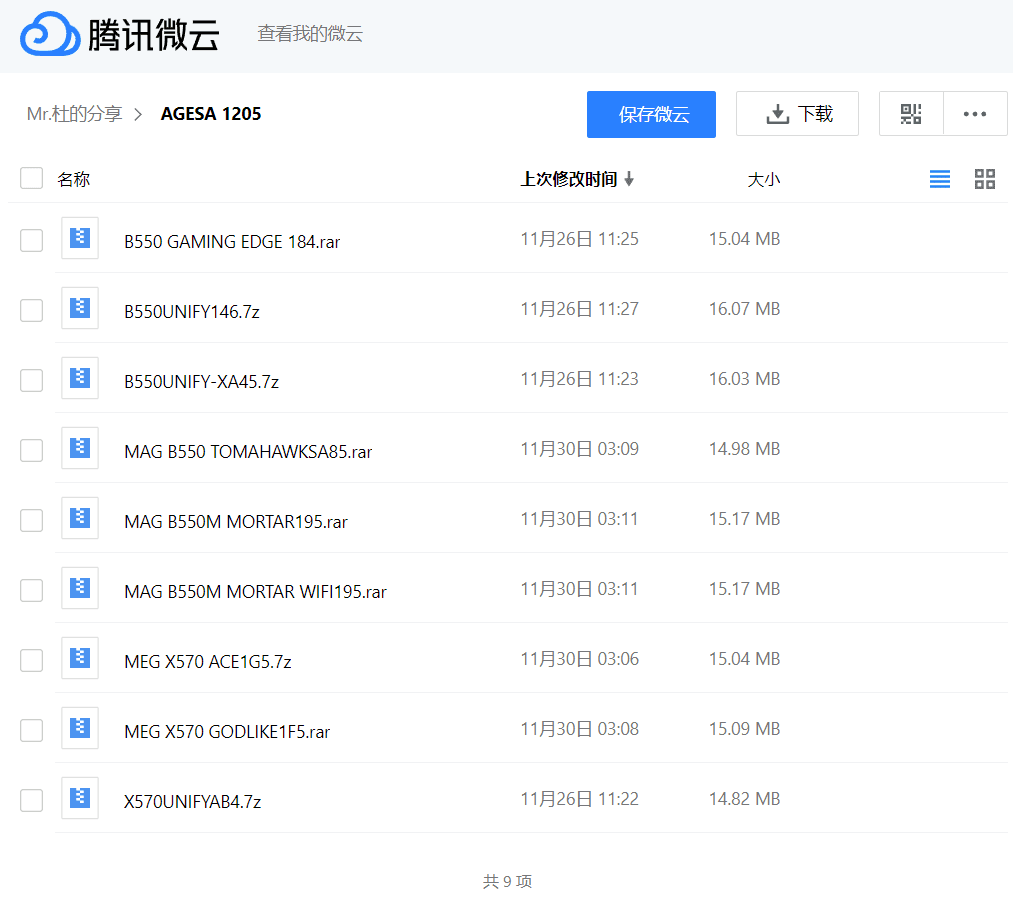Click archive icon of B550 GAMING EDGE 184.rar
The width and height of the screenshot is (1013, 899).
point(80,238)
